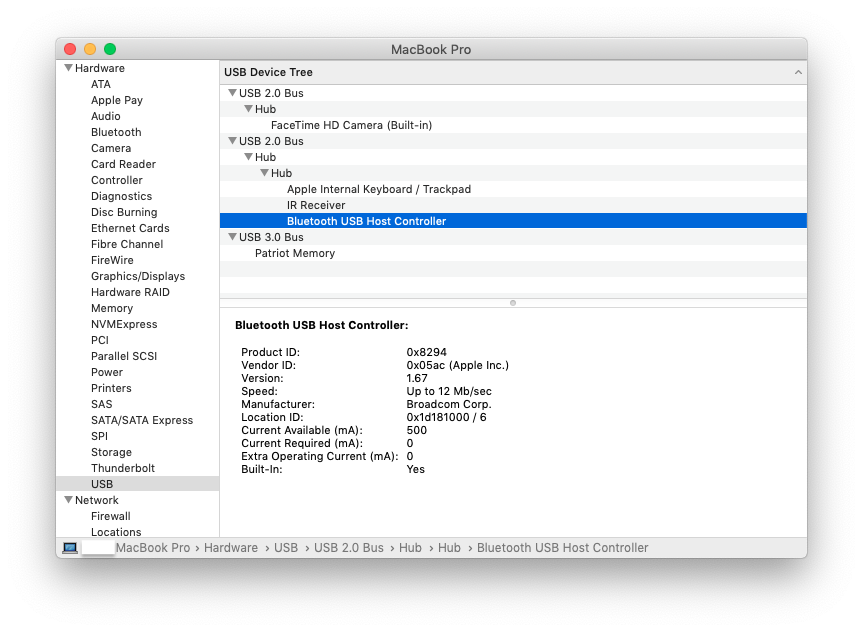Collapse the Hardware section triangle
This screenshot has height=632, width=863.
click(x=68, y=68)
